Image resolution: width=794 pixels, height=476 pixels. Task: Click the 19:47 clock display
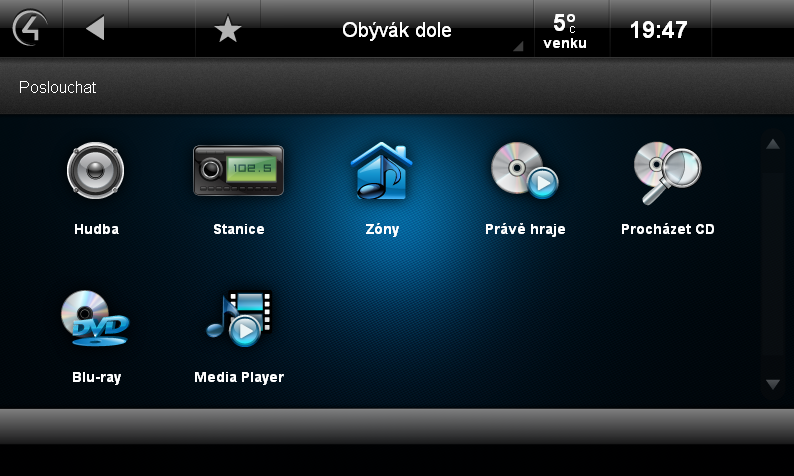tap(658, 30)
